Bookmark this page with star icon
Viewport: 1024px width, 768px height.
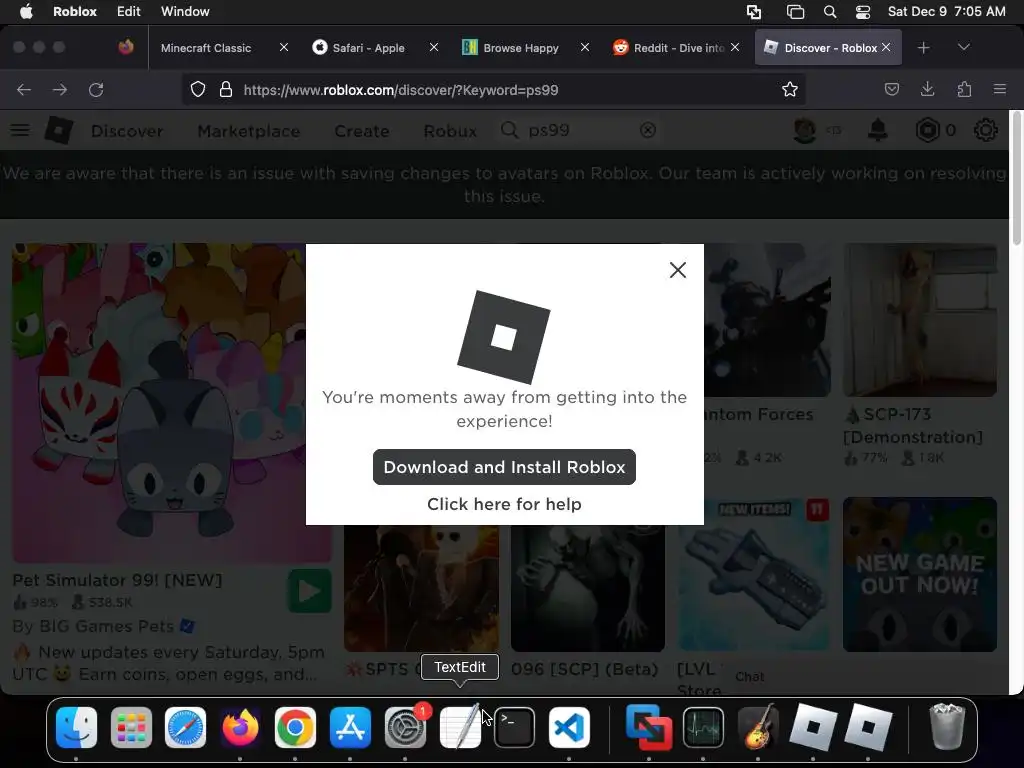790,89
